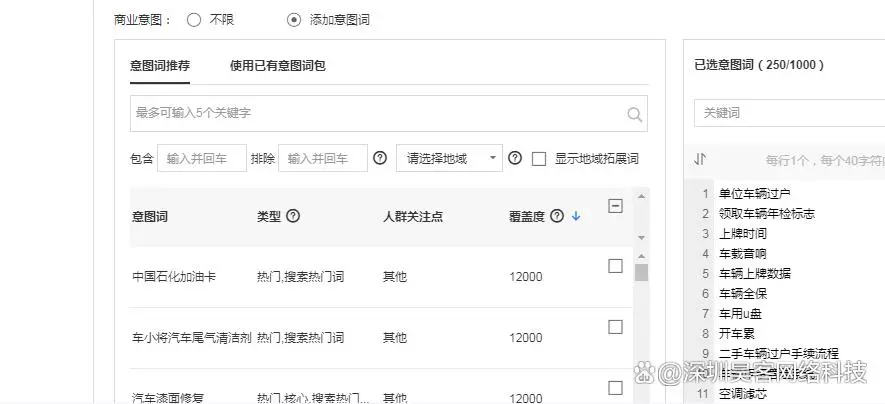This screenshot has height=404, width=885.
Task: Switch to the 使用已有意图词包 tab
Action: [x=277, y=66]
